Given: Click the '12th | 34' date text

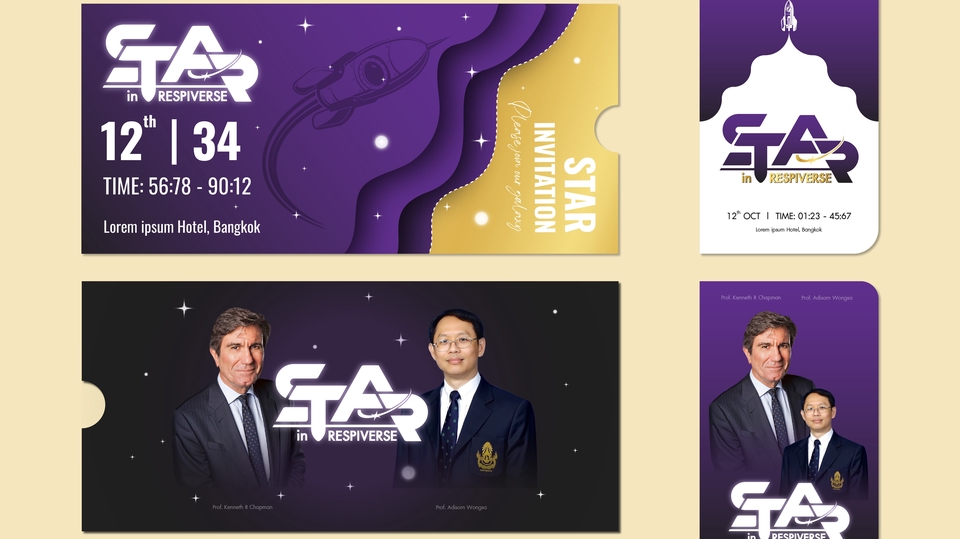Looking at the screenshot, I should point(171,140).
